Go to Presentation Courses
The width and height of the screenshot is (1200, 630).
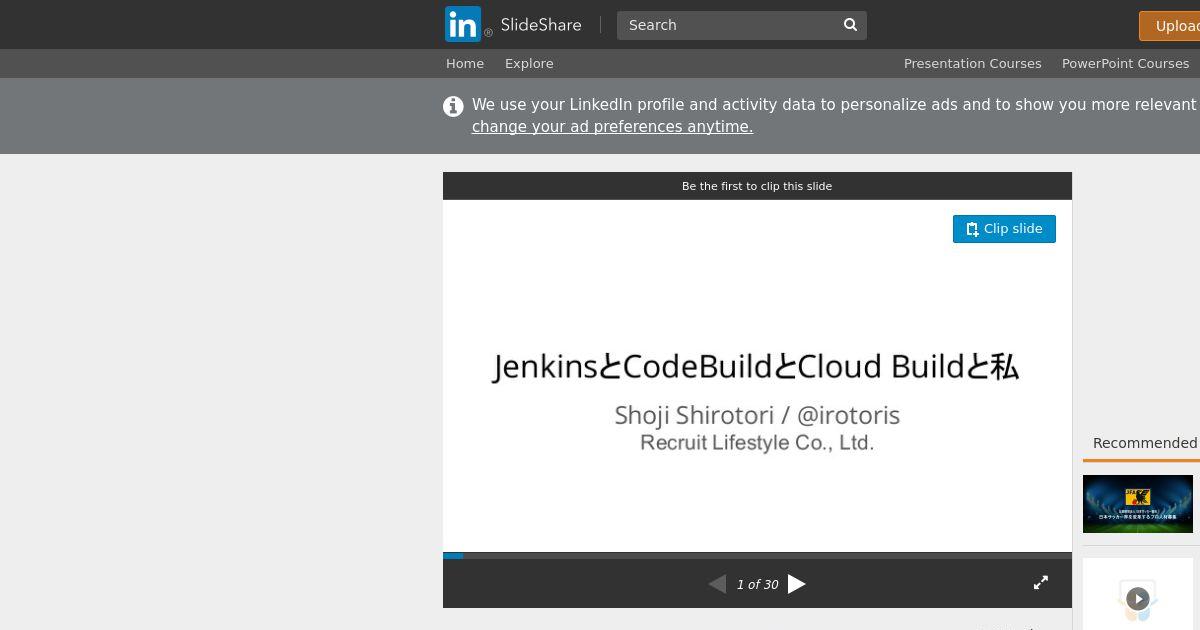973,63
